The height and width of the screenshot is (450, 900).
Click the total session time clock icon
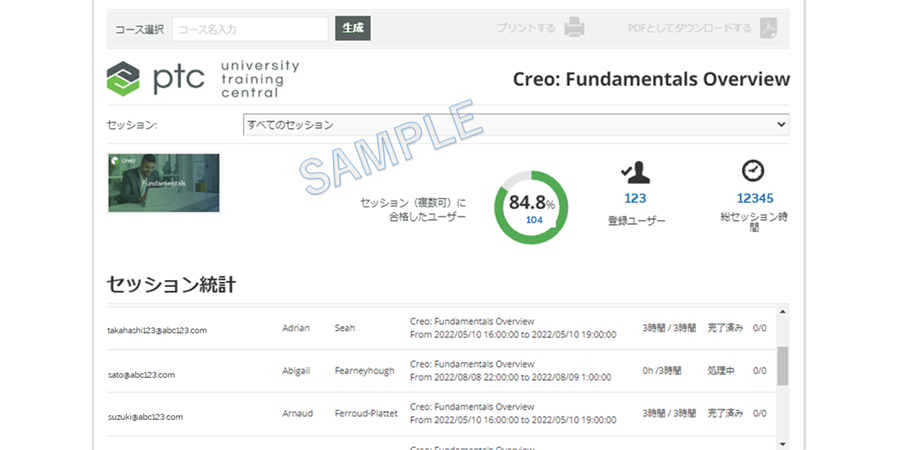click(x=753, y=171)
